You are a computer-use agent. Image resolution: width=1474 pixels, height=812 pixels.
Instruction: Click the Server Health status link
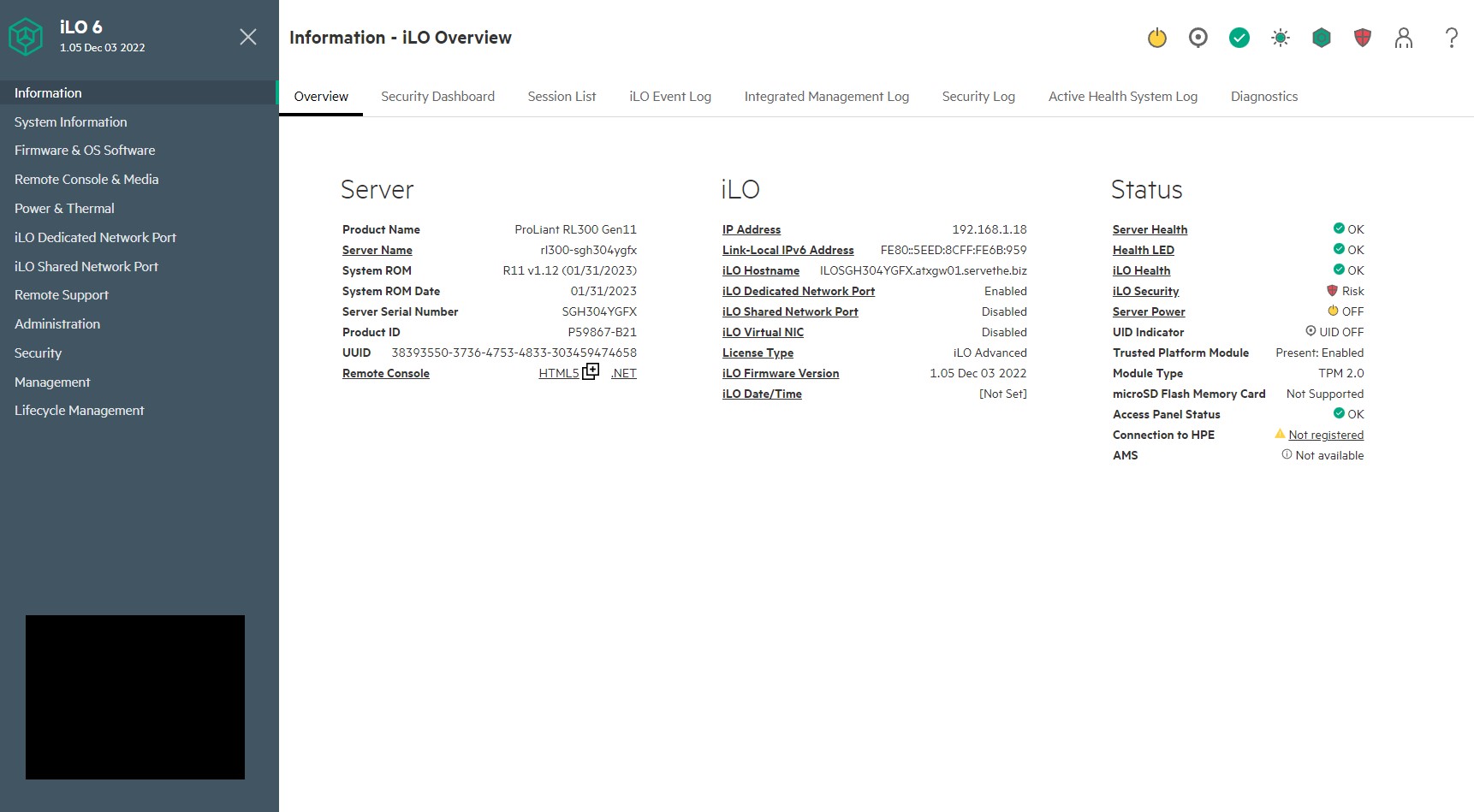tap(1150, 229)
